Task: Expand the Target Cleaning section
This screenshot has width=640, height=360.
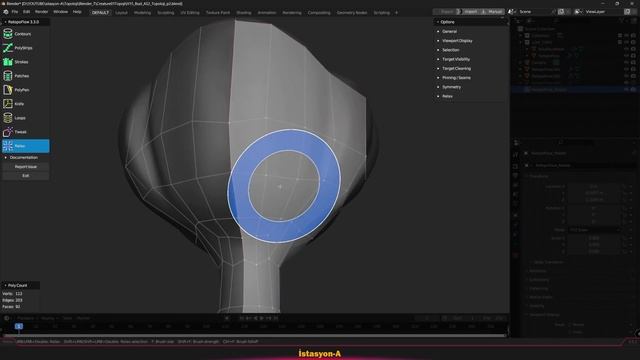Action: (456, 69)
